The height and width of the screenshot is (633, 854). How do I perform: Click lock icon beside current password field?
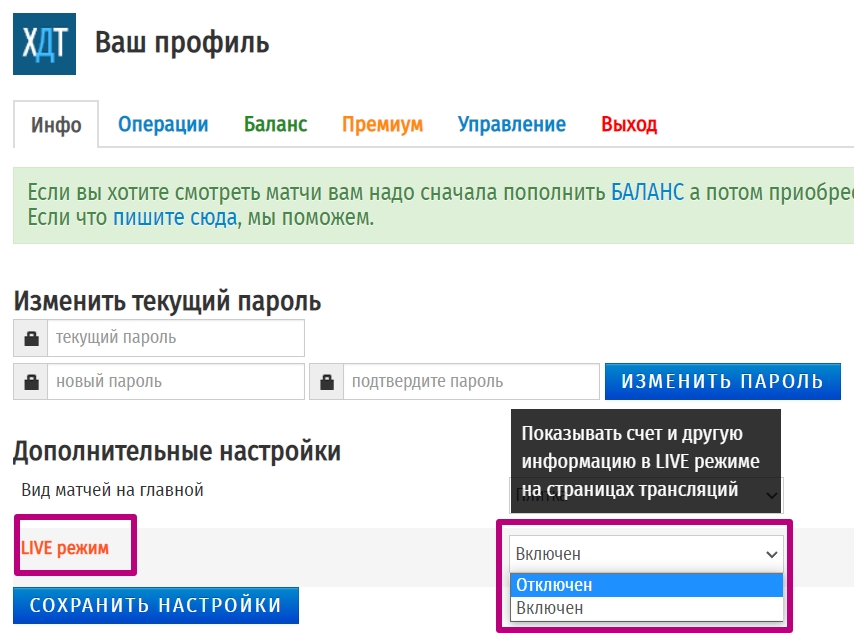tap(31, 338)
